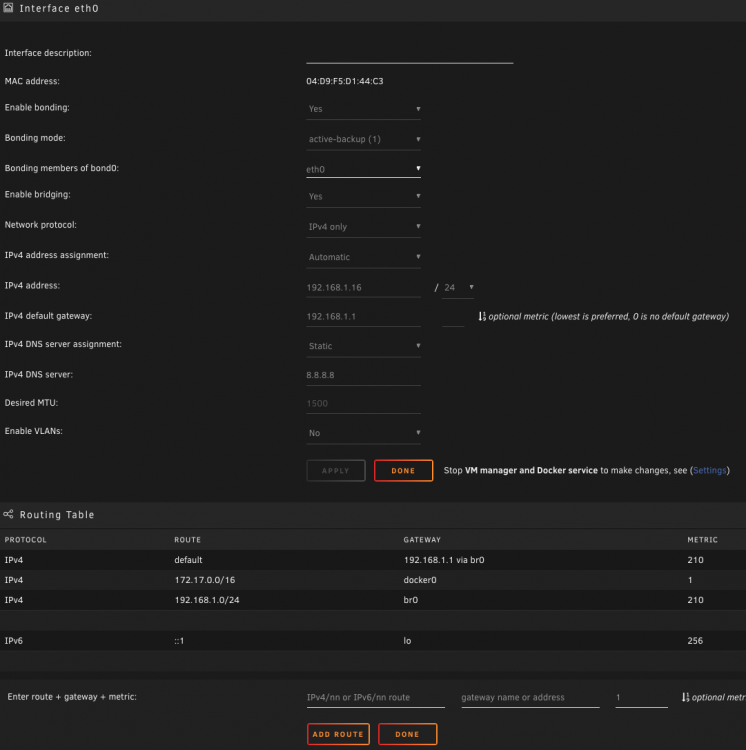This screenshot has height=750, width=746.
Task: Click the Protocol column header
Action: click(25, 540)
